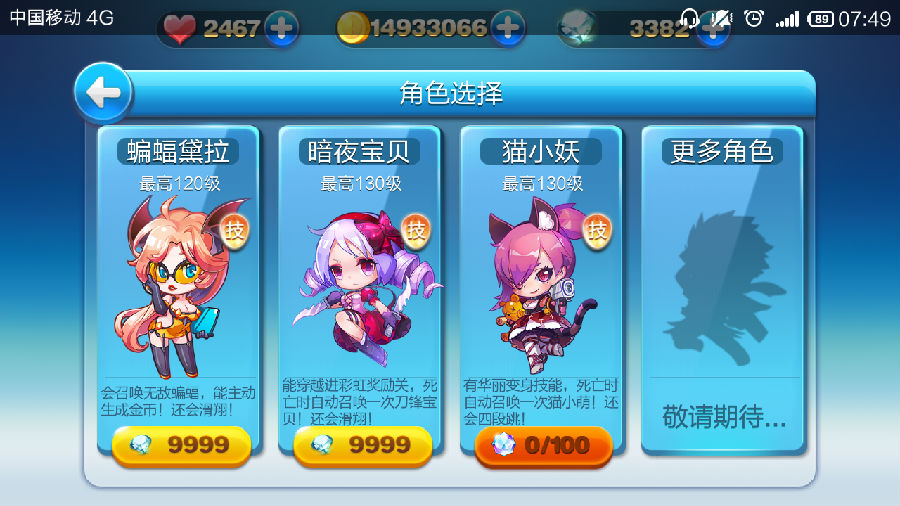Open skill badge on 蝙蝠黛拉 card
The height and width of the screenshot is (506, 900).
pyautogui.click(x=234, y=231)
